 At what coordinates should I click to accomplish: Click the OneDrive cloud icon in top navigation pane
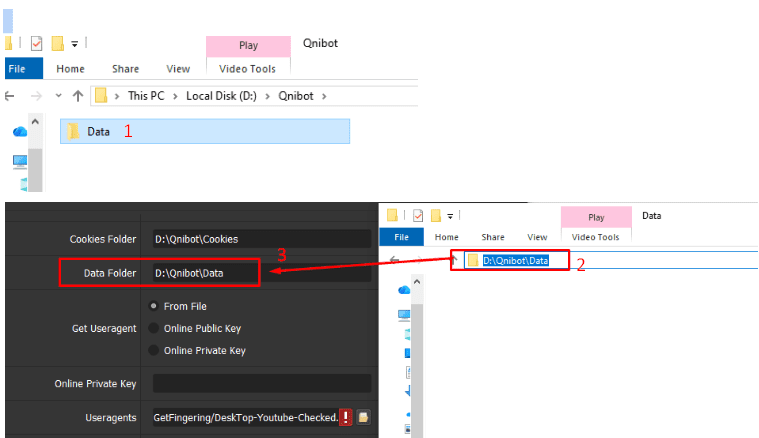coord(19,131)
